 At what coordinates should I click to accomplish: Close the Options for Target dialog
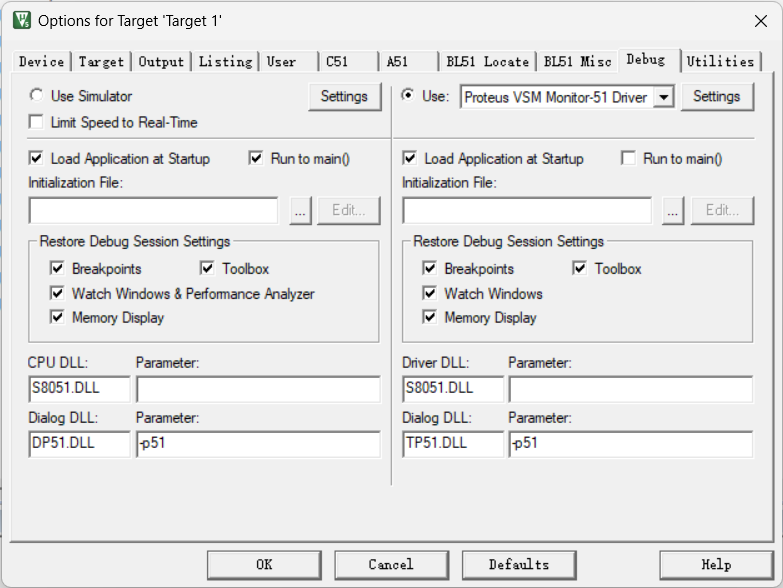pos(761,21)
